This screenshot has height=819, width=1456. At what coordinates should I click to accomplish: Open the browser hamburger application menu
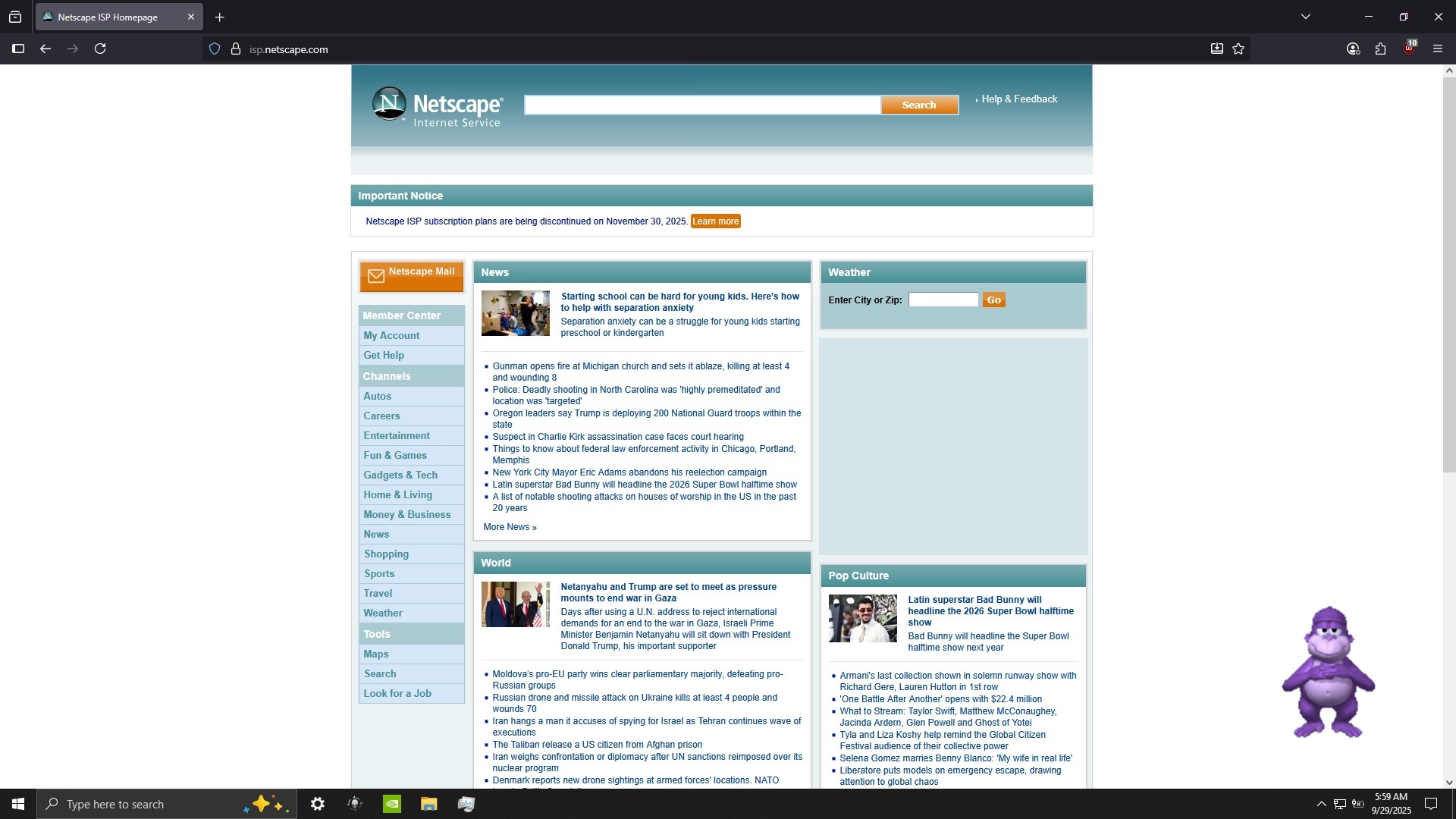[x=1437, y=49]
